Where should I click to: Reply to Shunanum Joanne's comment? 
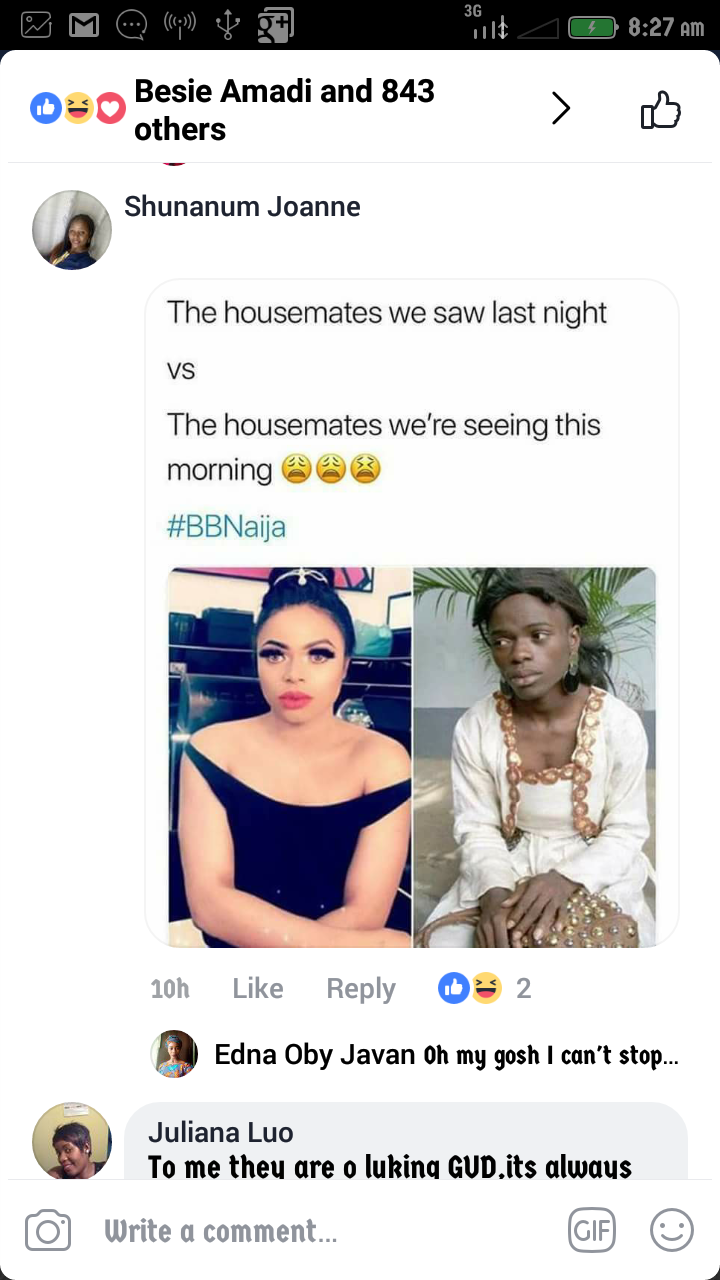[361, 989]
